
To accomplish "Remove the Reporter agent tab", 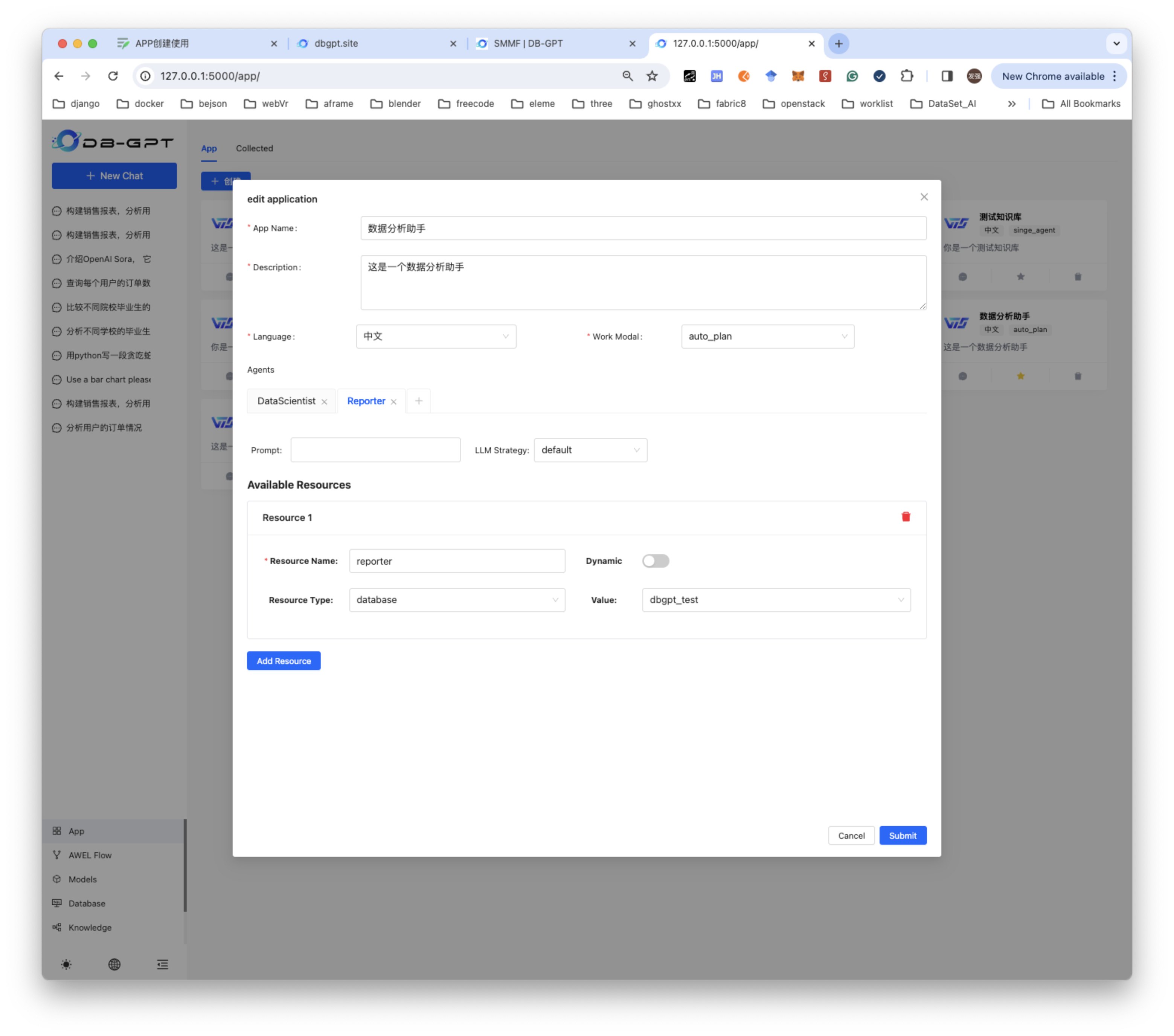I will tap(393, 402).
